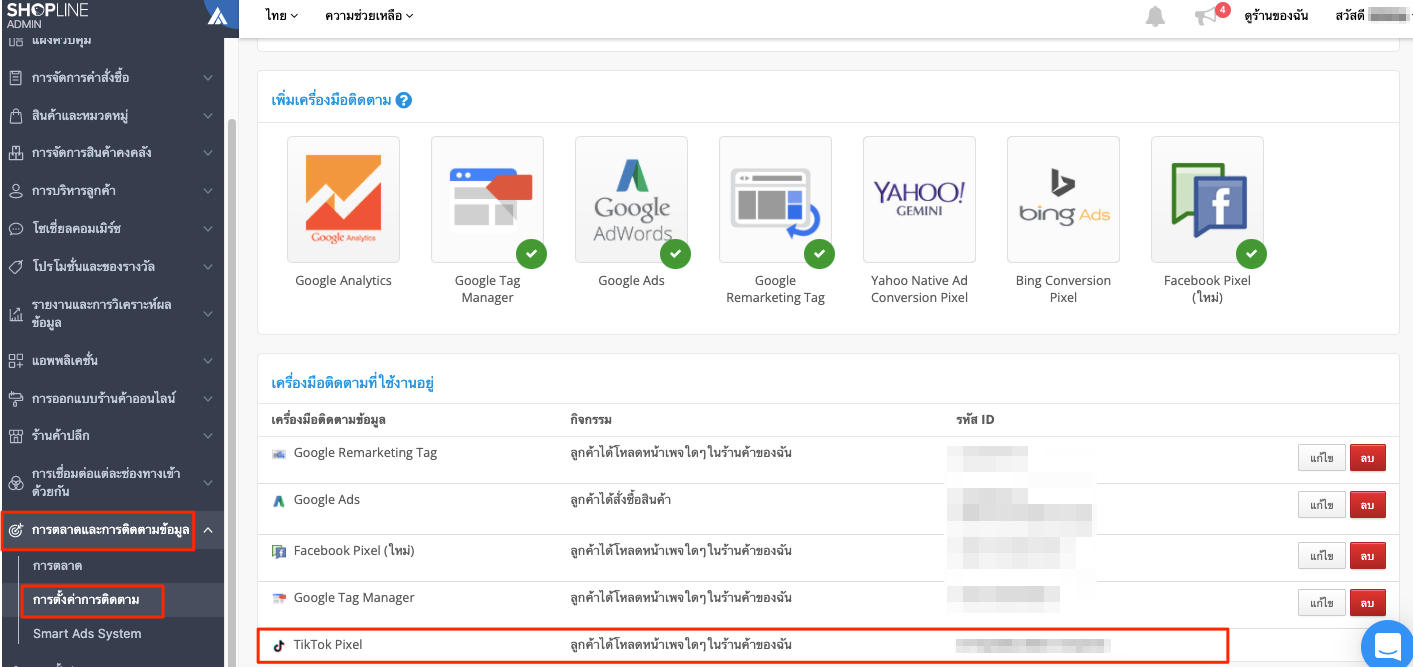Edit the Facebook Pixel tracker

1322,556
